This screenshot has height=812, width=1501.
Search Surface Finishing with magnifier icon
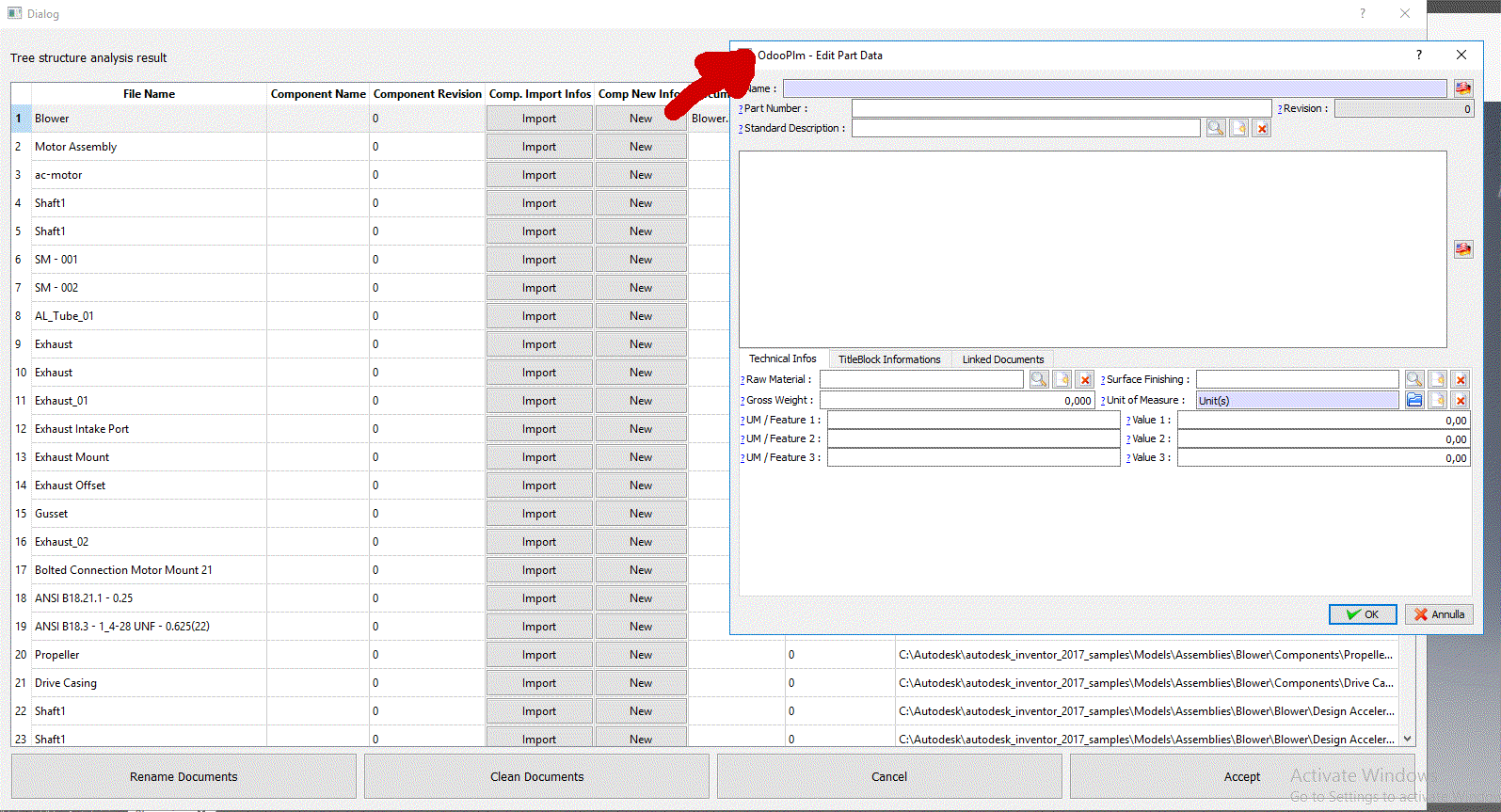[x=1414, y=379]
